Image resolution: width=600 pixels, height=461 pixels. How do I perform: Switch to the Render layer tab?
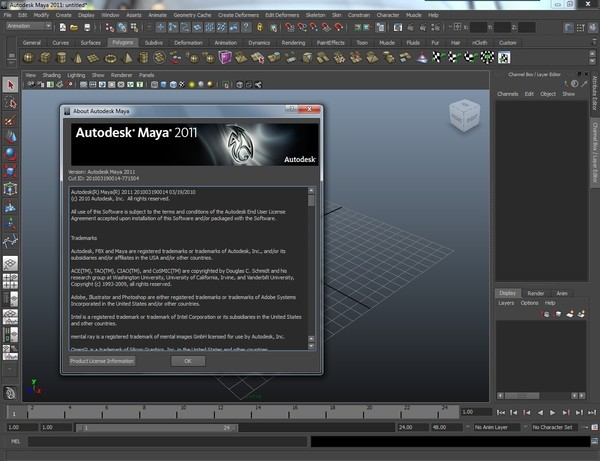(536, 293)
